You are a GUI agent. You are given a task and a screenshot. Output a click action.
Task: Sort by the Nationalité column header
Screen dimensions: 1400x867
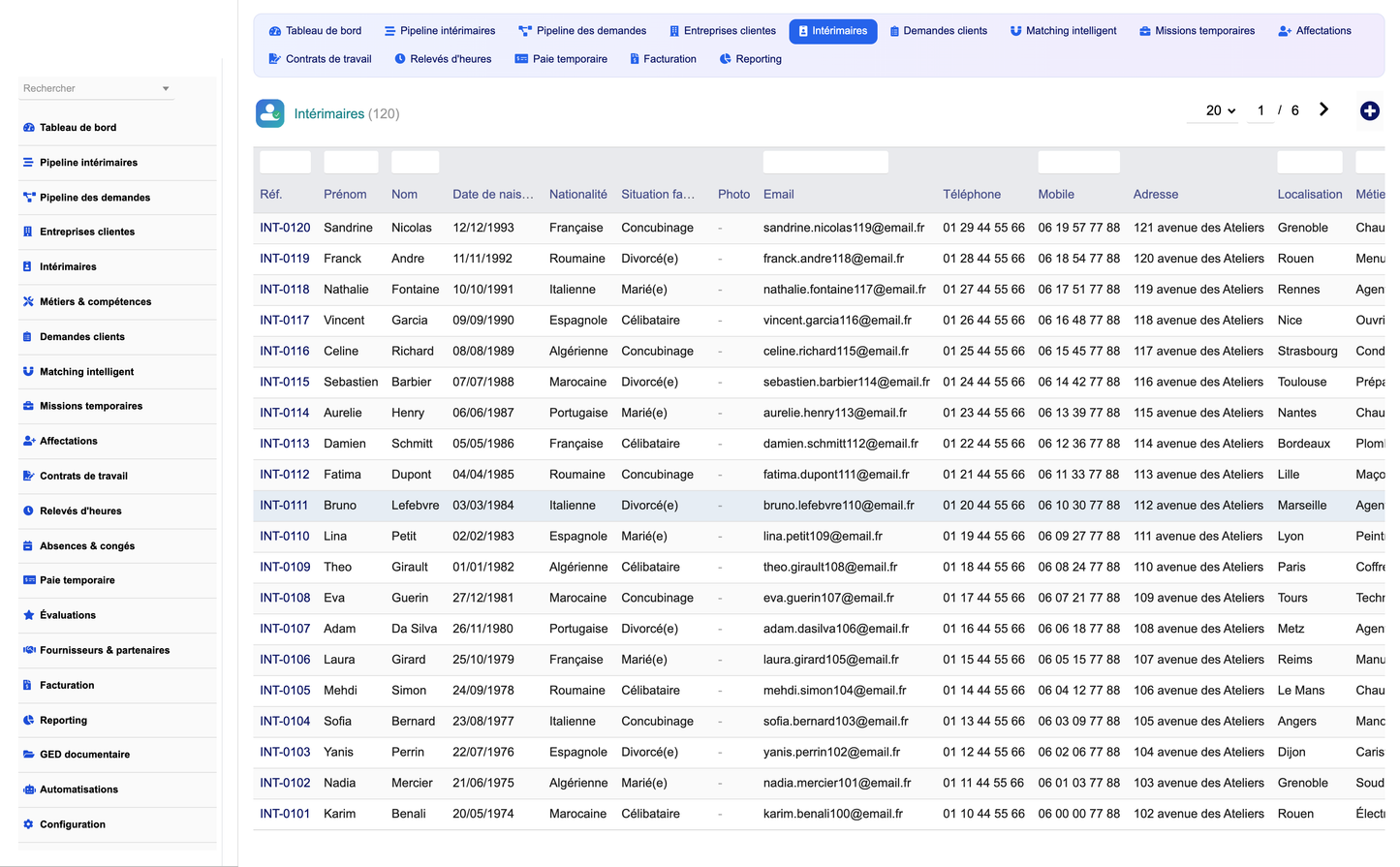578,195
